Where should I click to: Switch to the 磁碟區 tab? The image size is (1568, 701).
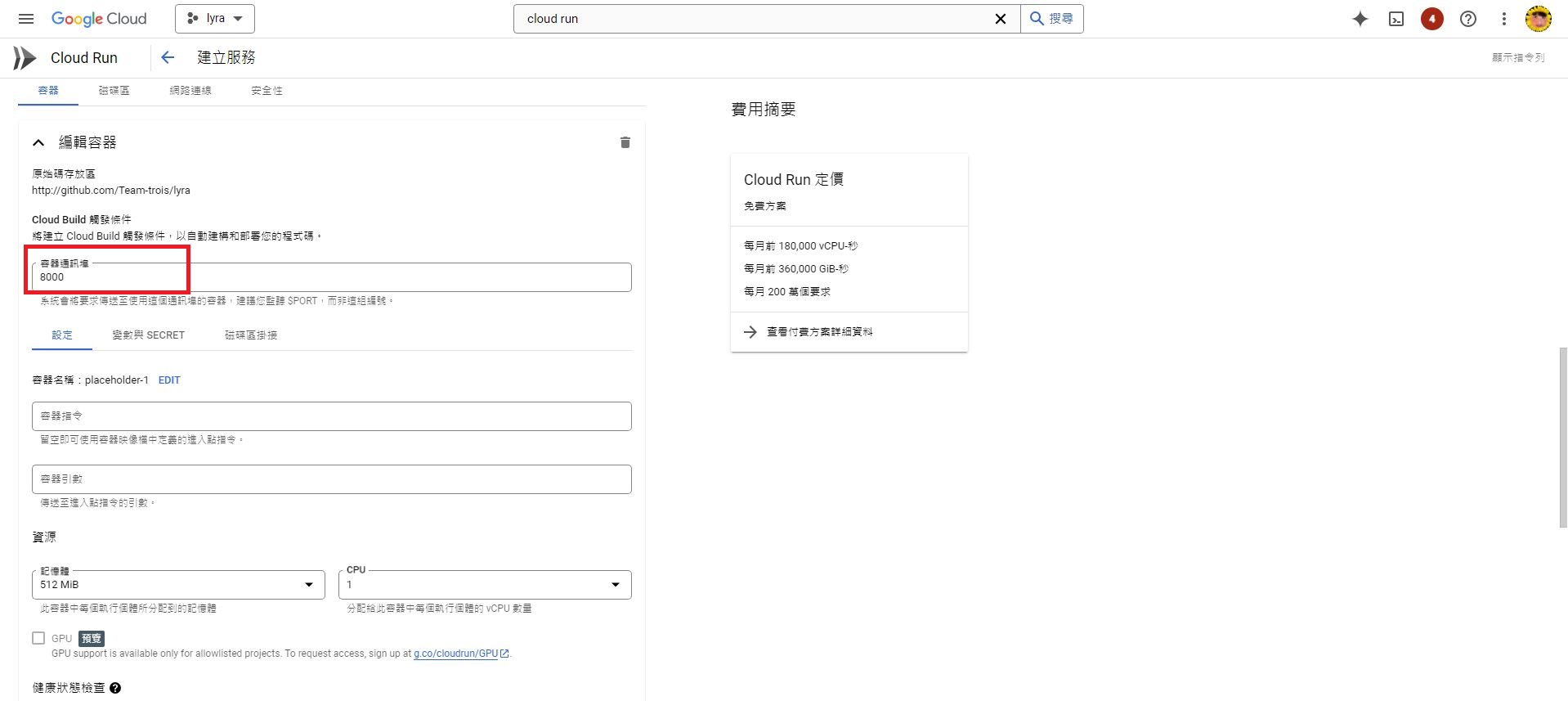pos(114,91)
